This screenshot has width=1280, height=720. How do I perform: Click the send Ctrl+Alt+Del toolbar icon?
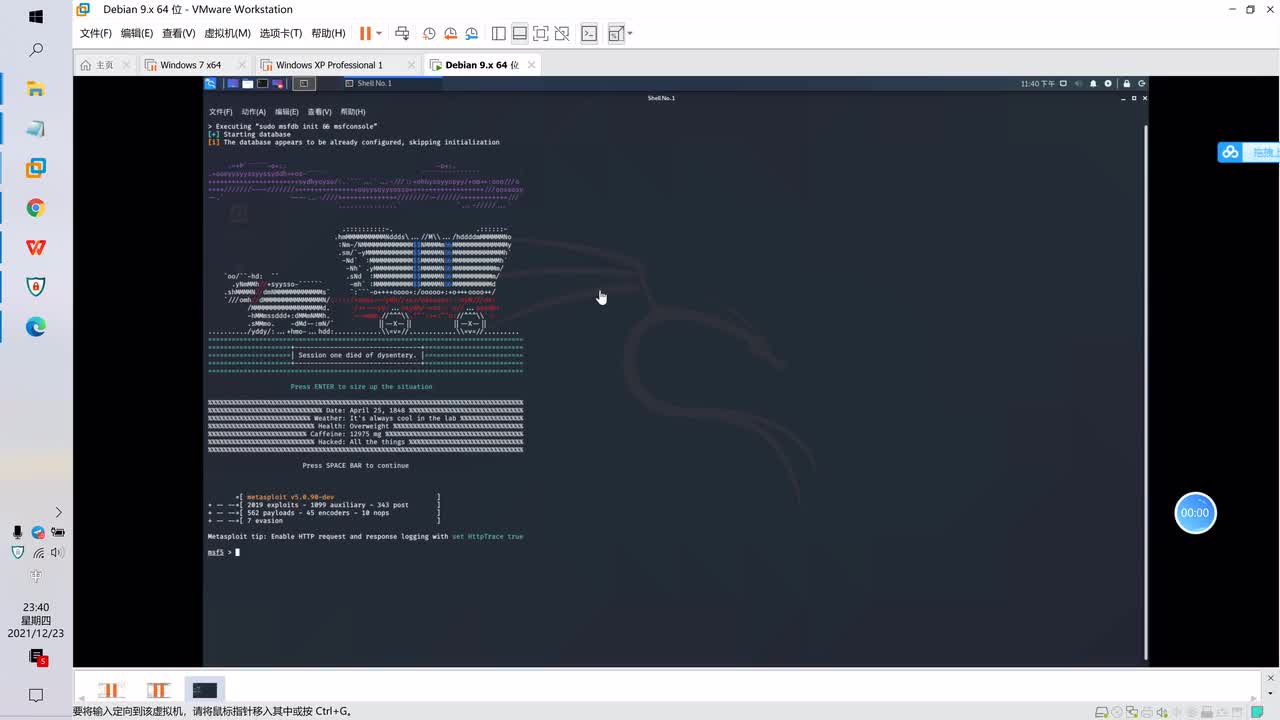(x=402, y=33)
